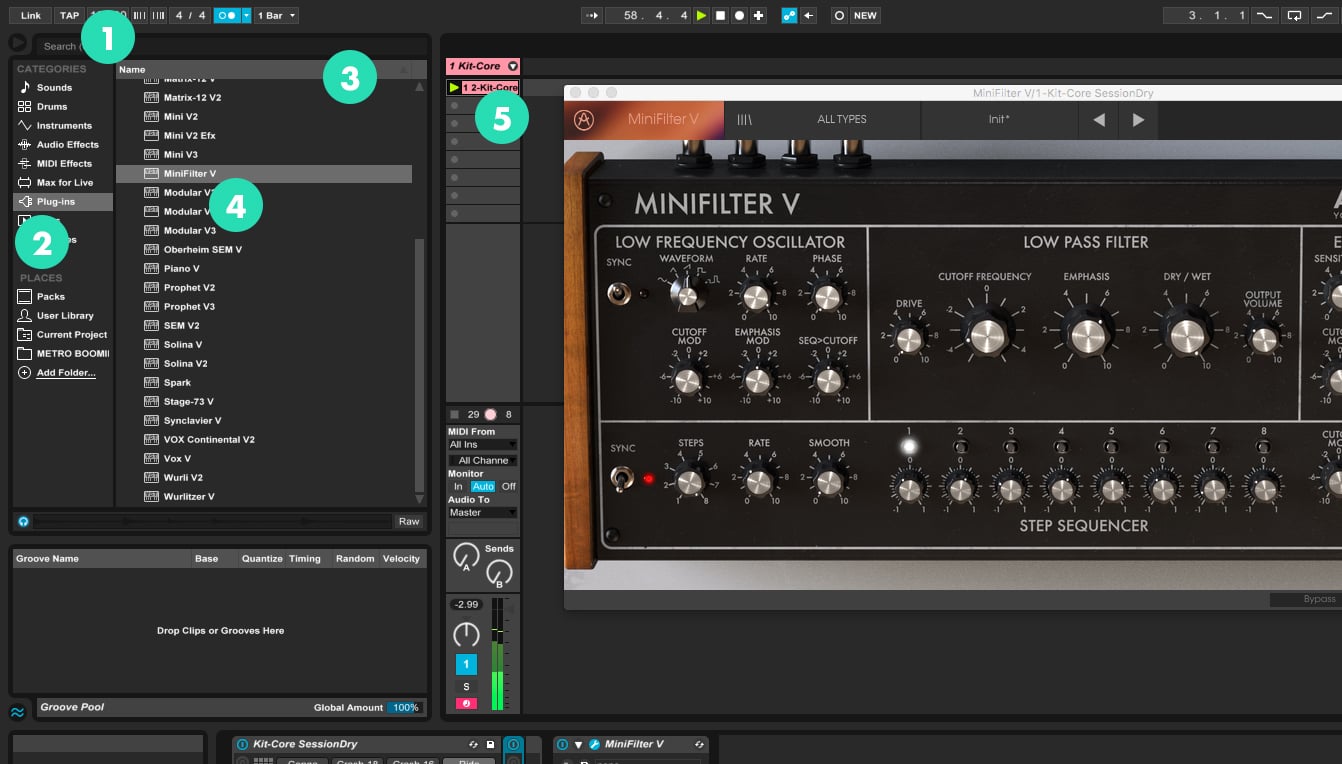Open Packs in Places
The image size is (1342, 764).
(51, 296)
